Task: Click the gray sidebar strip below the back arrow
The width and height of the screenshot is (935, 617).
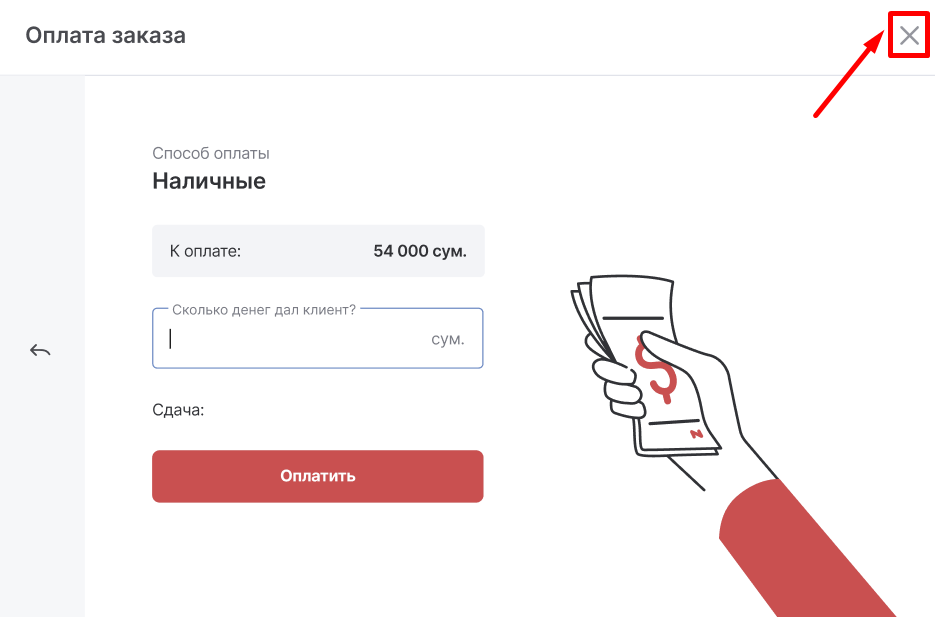Action: pos(42,500)
